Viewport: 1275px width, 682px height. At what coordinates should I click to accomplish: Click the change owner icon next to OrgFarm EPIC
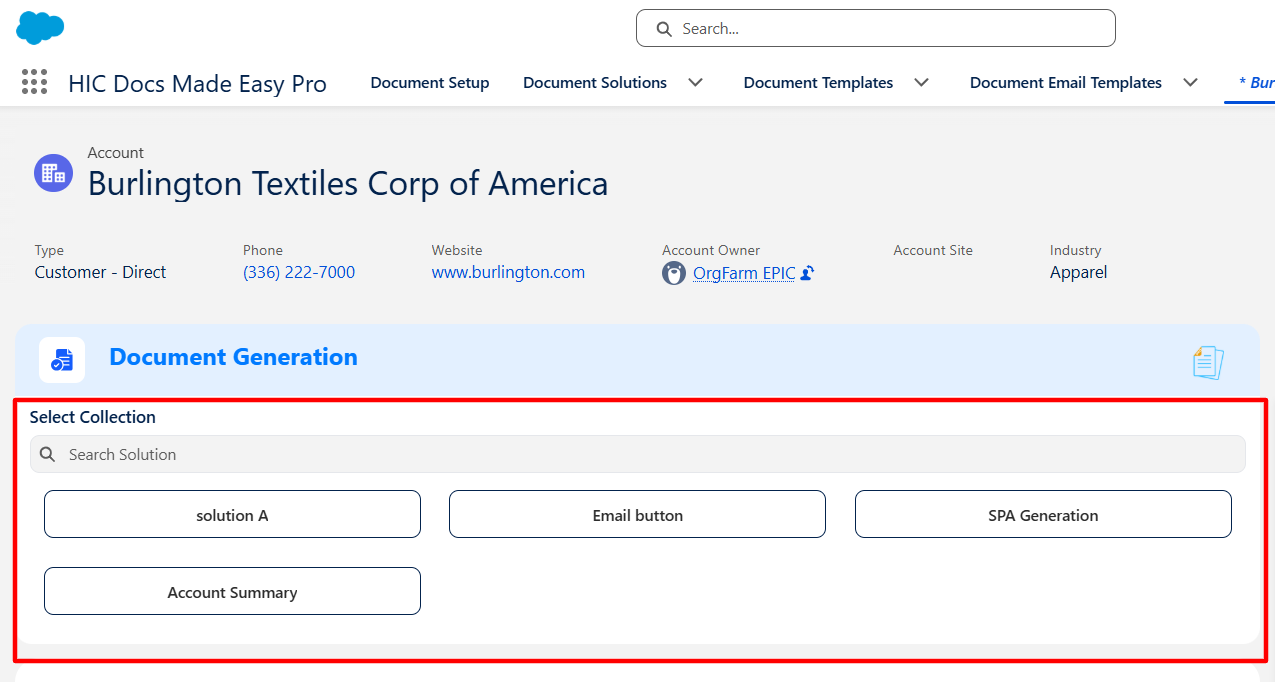pyautogui.click(x=807, y=273)
